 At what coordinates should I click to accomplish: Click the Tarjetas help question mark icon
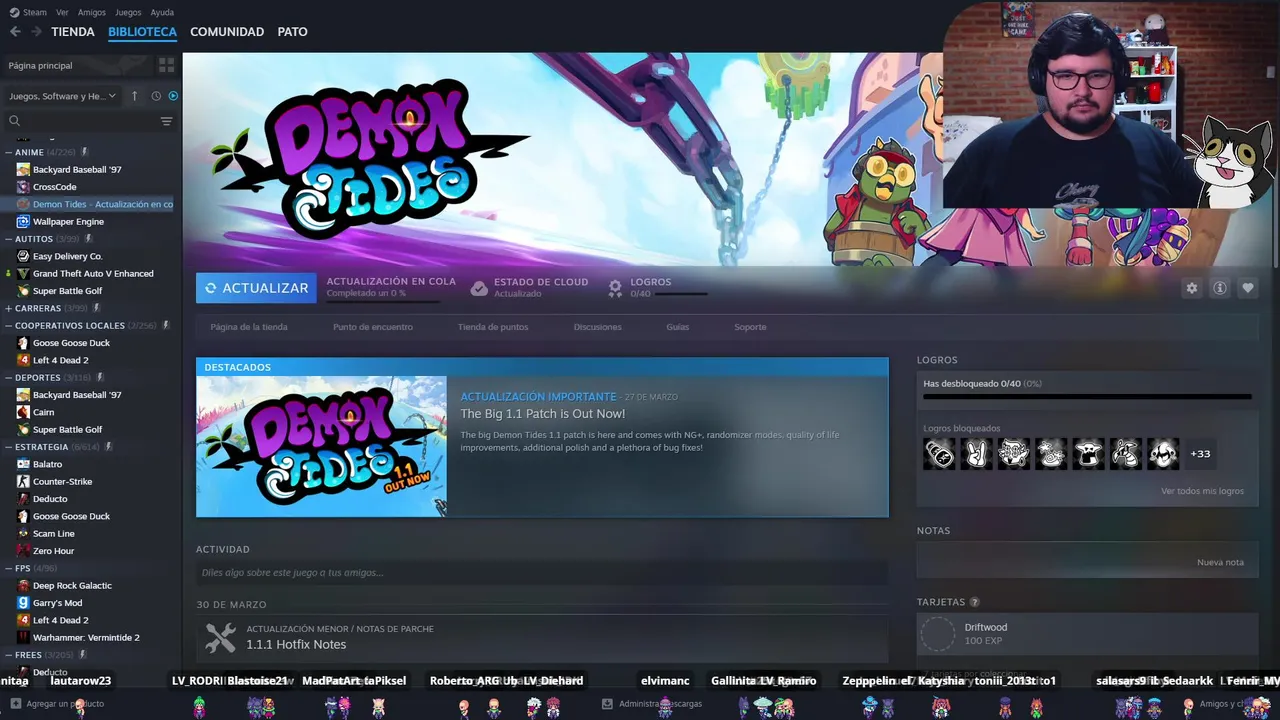click(975, 602)
